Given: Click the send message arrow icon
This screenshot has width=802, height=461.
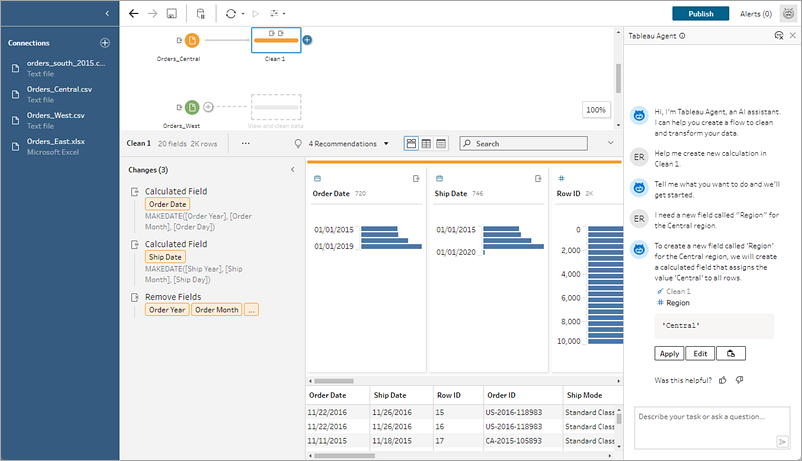Looking at the screenshot, I should pyautogui.click(x=782, y=441).
